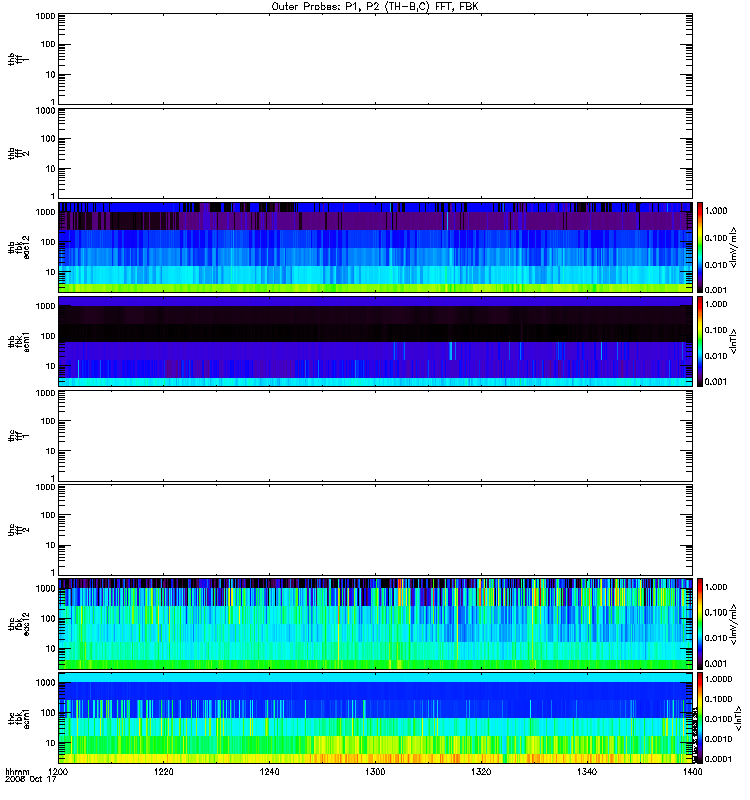Click the "100" y-axis tick of thc fff 2

point(48,515)
